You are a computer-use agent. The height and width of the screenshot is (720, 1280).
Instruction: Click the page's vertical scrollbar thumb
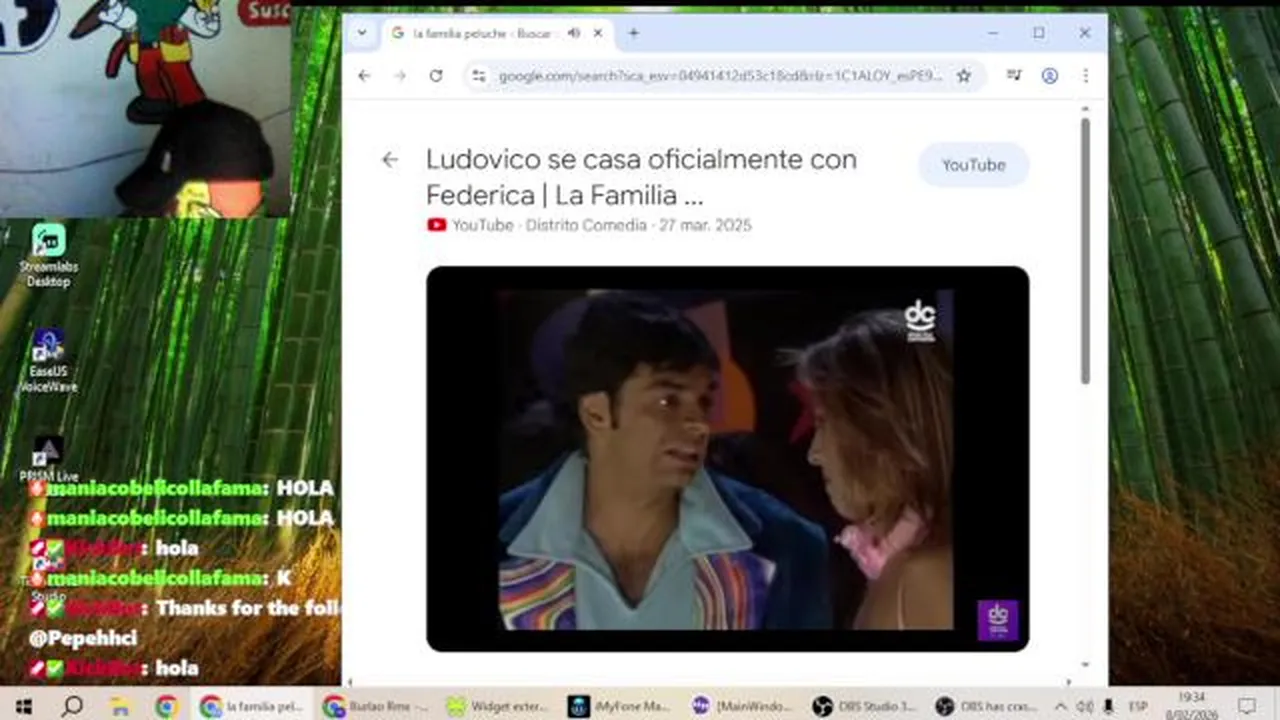pos(1085,250)
